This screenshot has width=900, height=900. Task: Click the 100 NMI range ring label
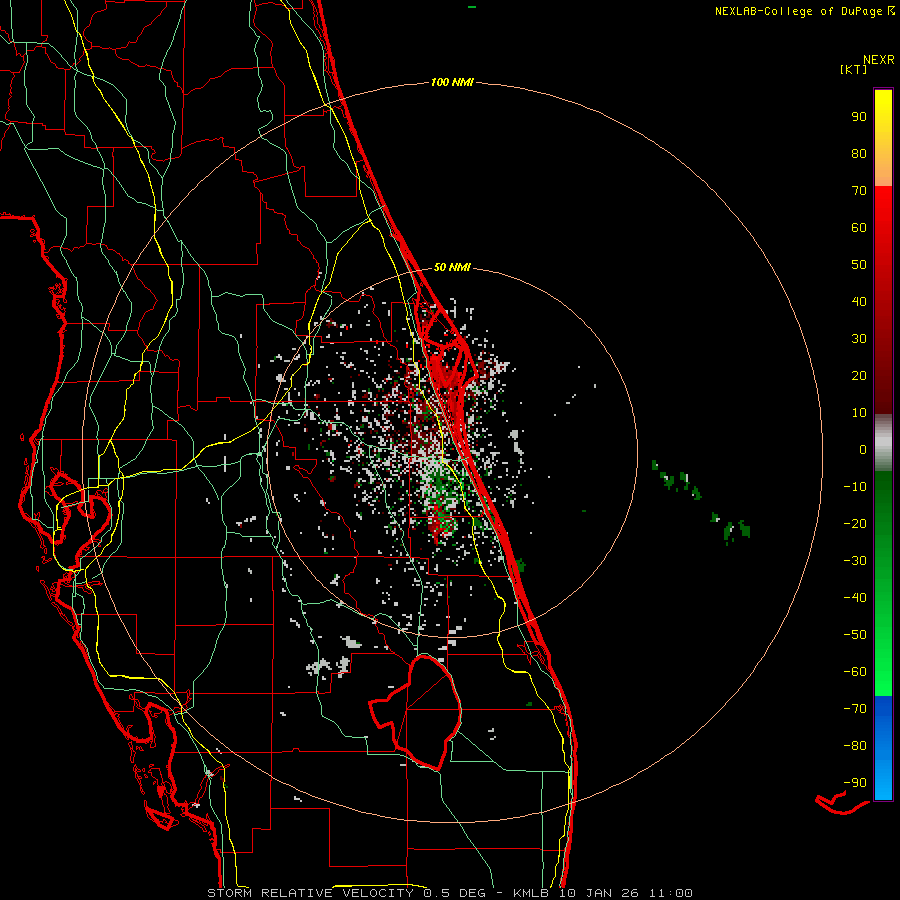click(x=452, y=83)
